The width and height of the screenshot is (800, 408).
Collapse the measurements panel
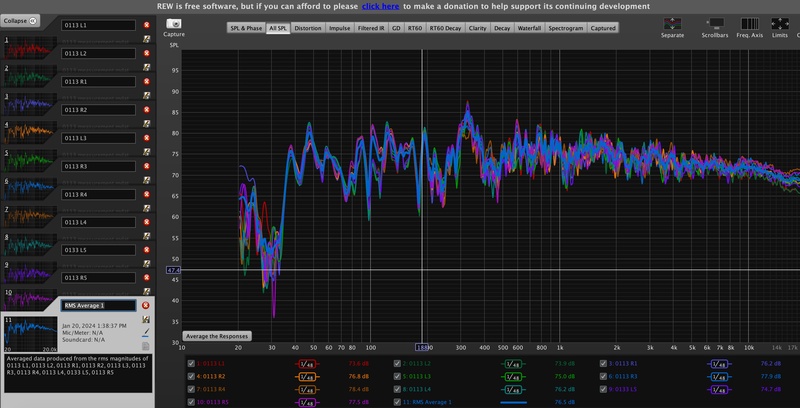pos(20,20)
